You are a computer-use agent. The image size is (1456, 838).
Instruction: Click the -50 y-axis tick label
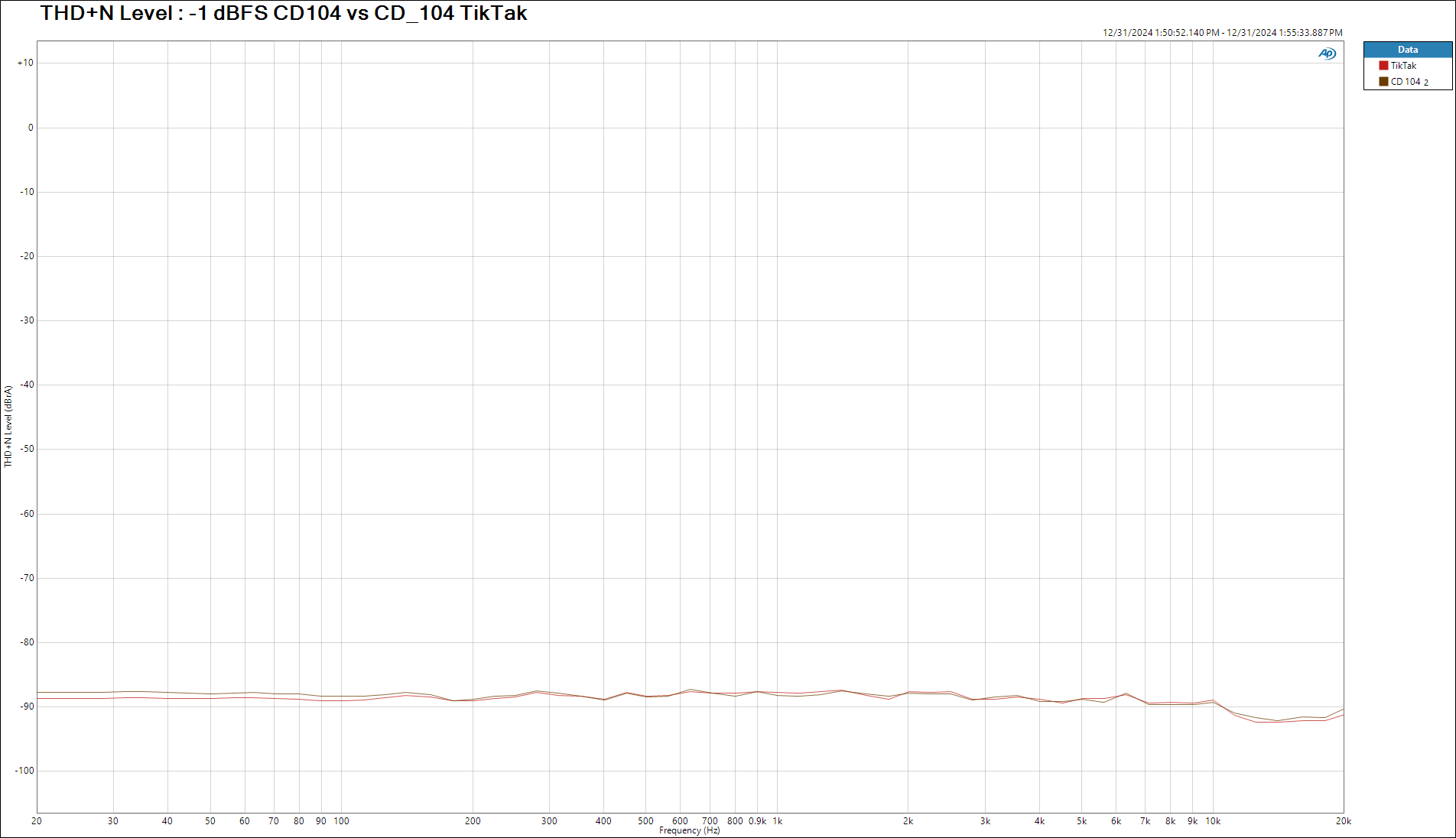pos(27,449)
